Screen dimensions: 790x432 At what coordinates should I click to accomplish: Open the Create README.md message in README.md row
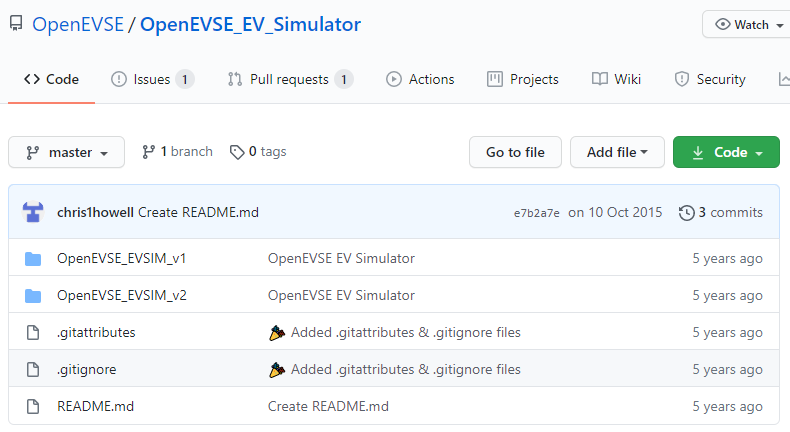pyautogui.click(x=328, y=406)
